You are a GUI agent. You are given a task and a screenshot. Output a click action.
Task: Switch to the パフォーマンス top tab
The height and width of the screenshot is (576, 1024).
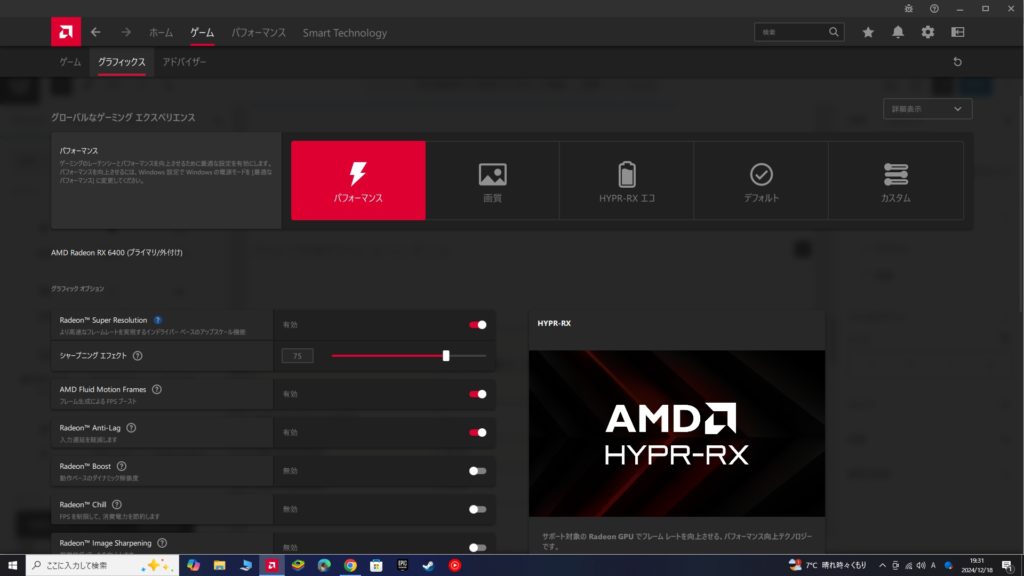258,32
